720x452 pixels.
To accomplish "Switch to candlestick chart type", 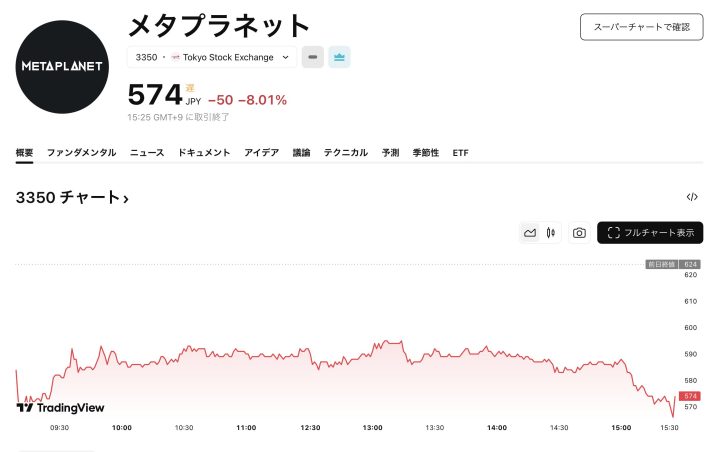I will 550,233.
